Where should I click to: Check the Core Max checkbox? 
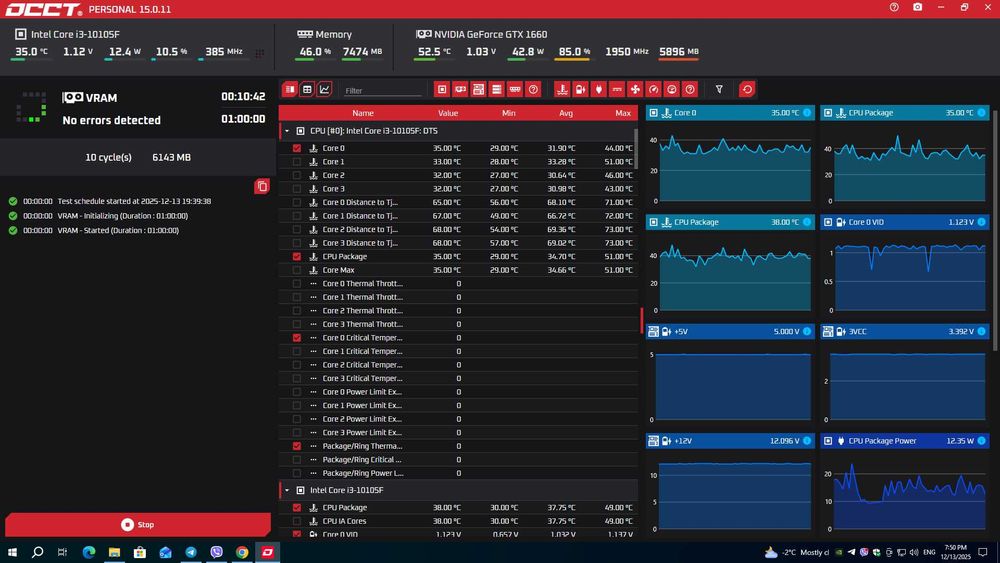click(x=297, y=270)
